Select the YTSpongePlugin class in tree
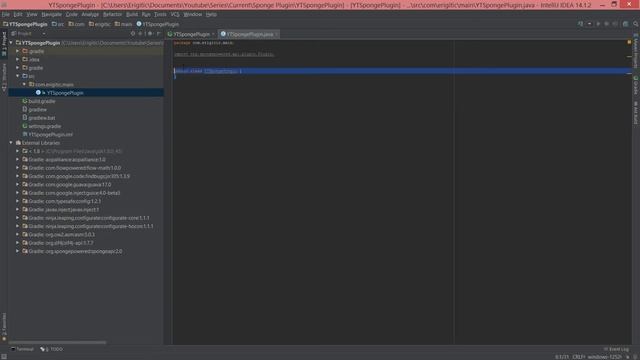This screenshot has width=640, height=360. tap(86, 93)
